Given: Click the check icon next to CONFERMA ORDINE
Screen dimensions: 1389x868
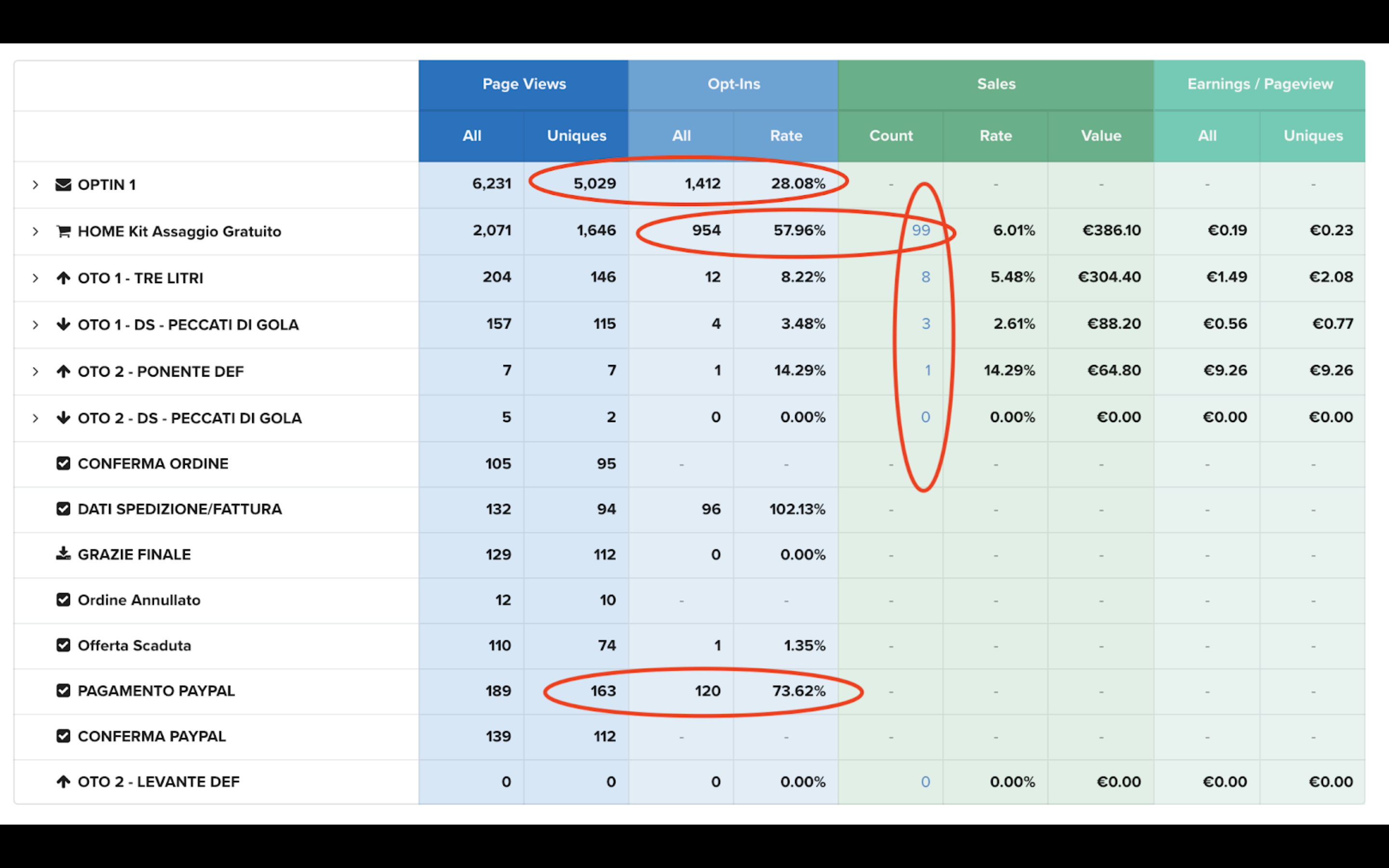Looking at the screenshot, I should pos(63,463).
